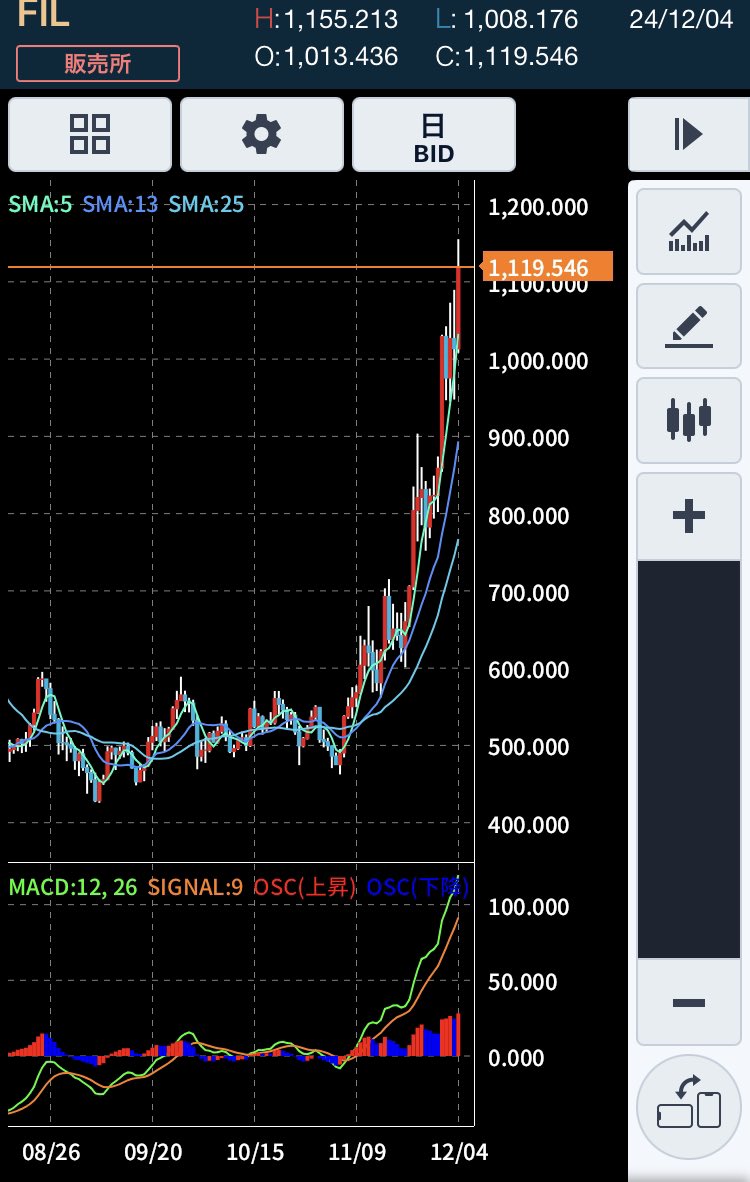Image resolution: width=750 pixels, height=1182 pixels.
Task: Tap the SIGNAL:9 label
Action: tap(195, 886)
